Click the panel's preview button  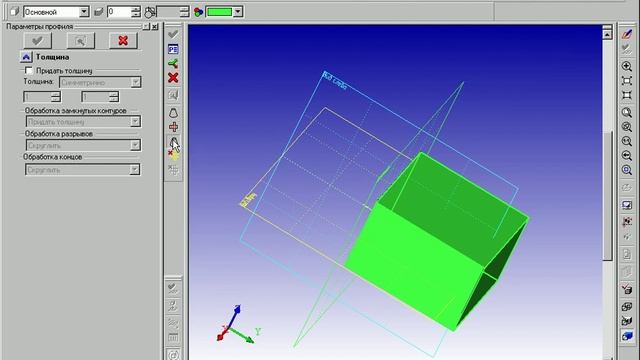pyautogui.click(x=80, y=41)
